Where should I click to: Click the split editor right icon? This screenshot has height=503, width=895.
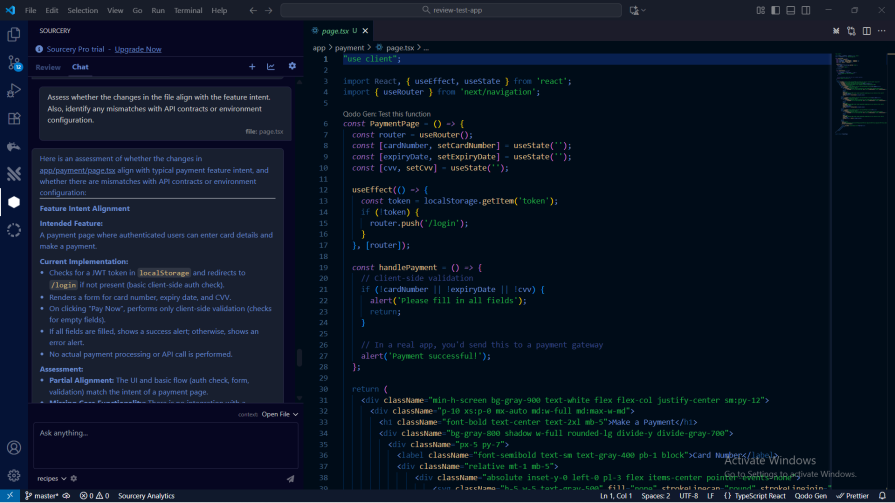tap(866, 31)
